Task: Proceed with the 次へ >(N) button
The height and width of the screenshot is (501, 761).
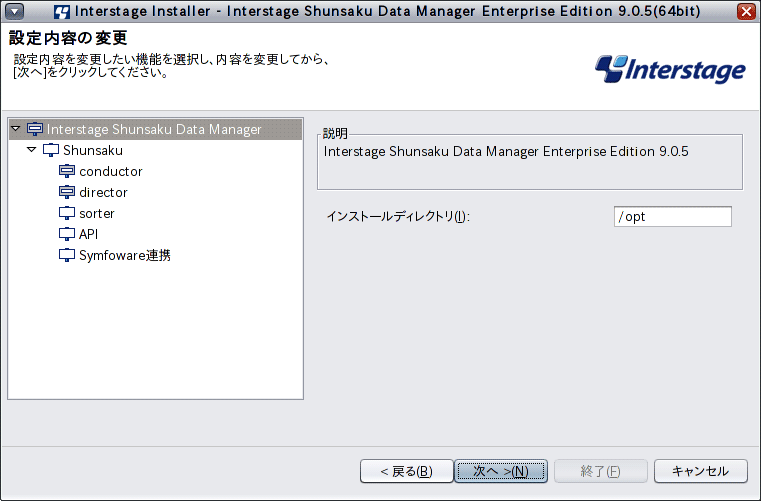Action: [501, 471]
